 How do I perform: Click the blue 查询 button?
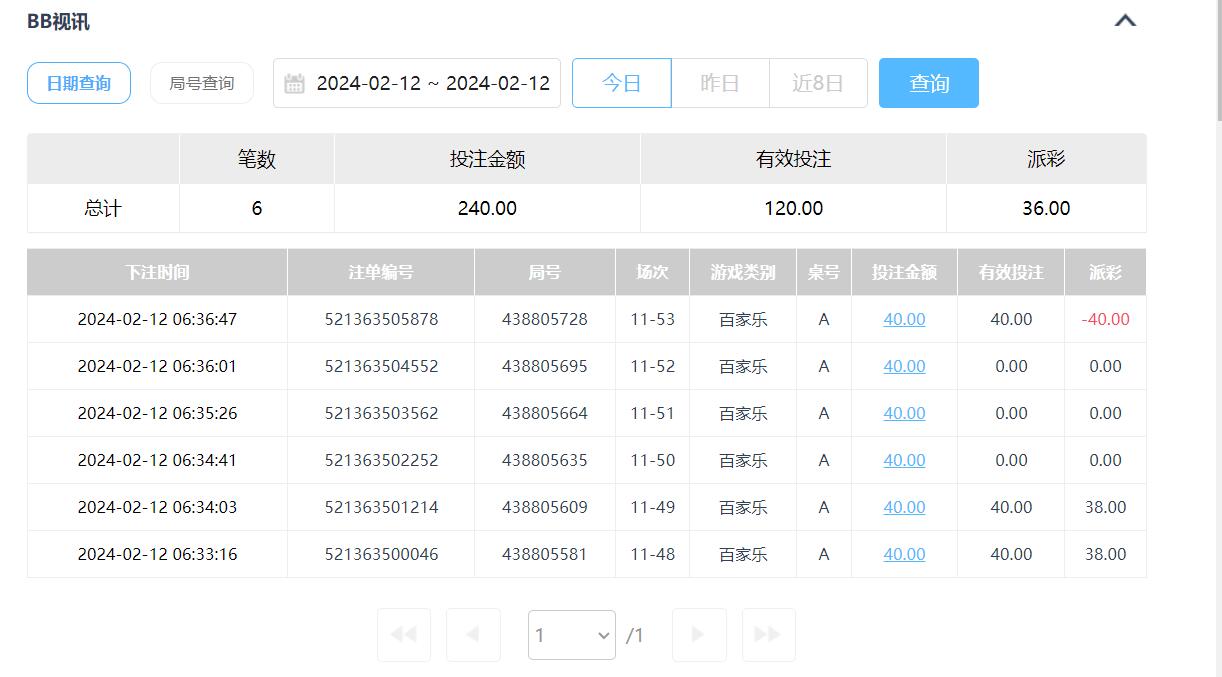[x=928, y=83]
